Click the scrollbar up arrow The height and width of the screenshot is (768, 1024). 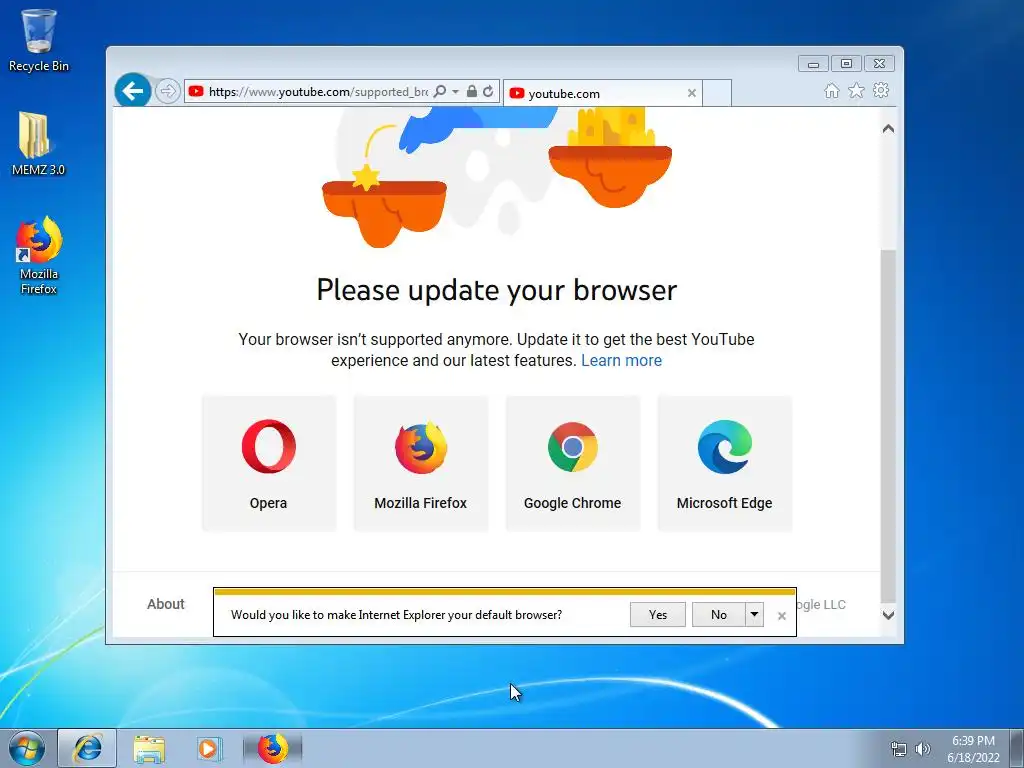(888, 129)
